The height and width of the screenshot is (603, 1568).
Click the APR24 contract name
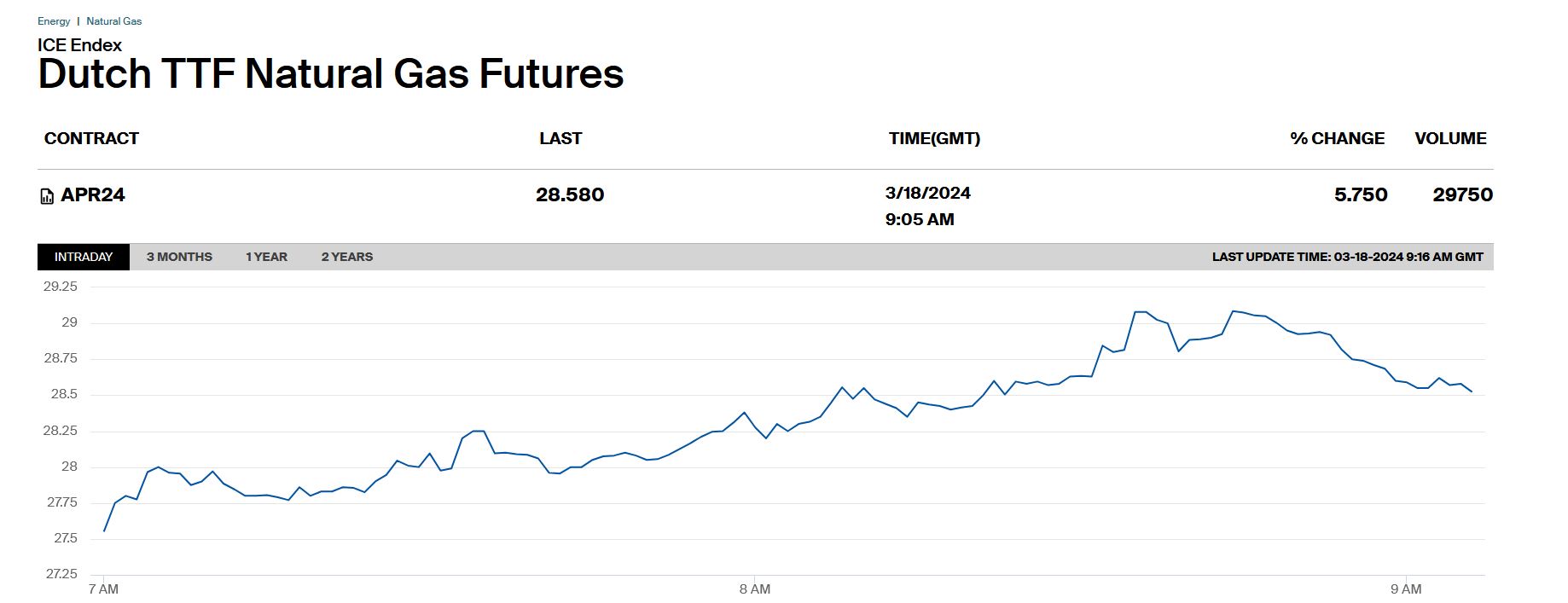coord(93,195)
